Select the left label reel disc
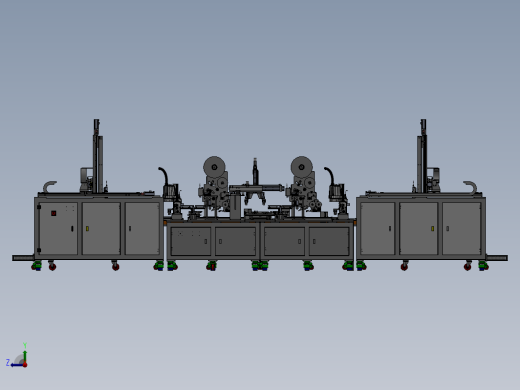The height and width of the screenshot is (390, 520). pos(214,167)
